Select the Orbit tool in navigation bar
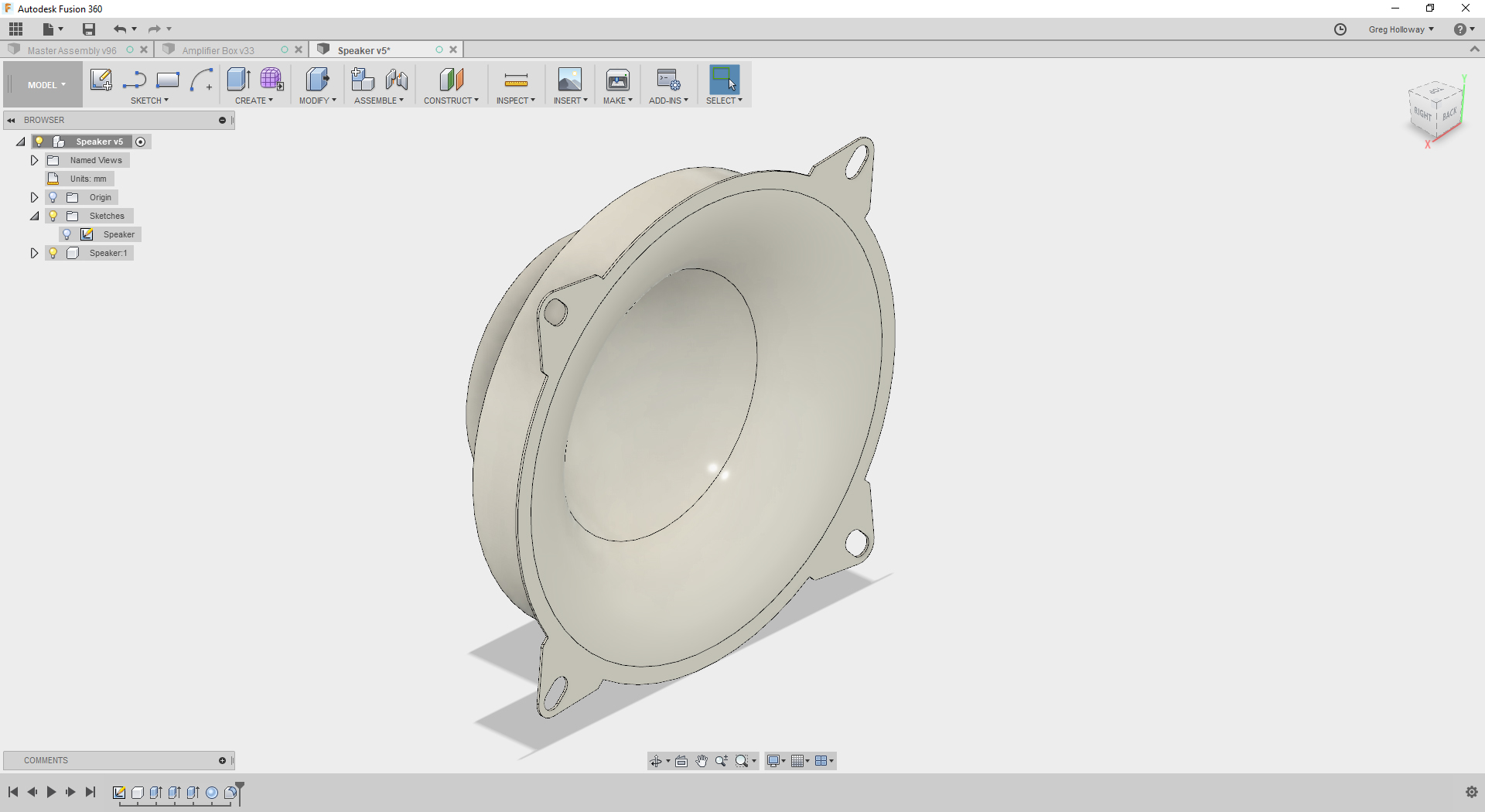This screenshot has width=1485, height=812. point(657,760)
